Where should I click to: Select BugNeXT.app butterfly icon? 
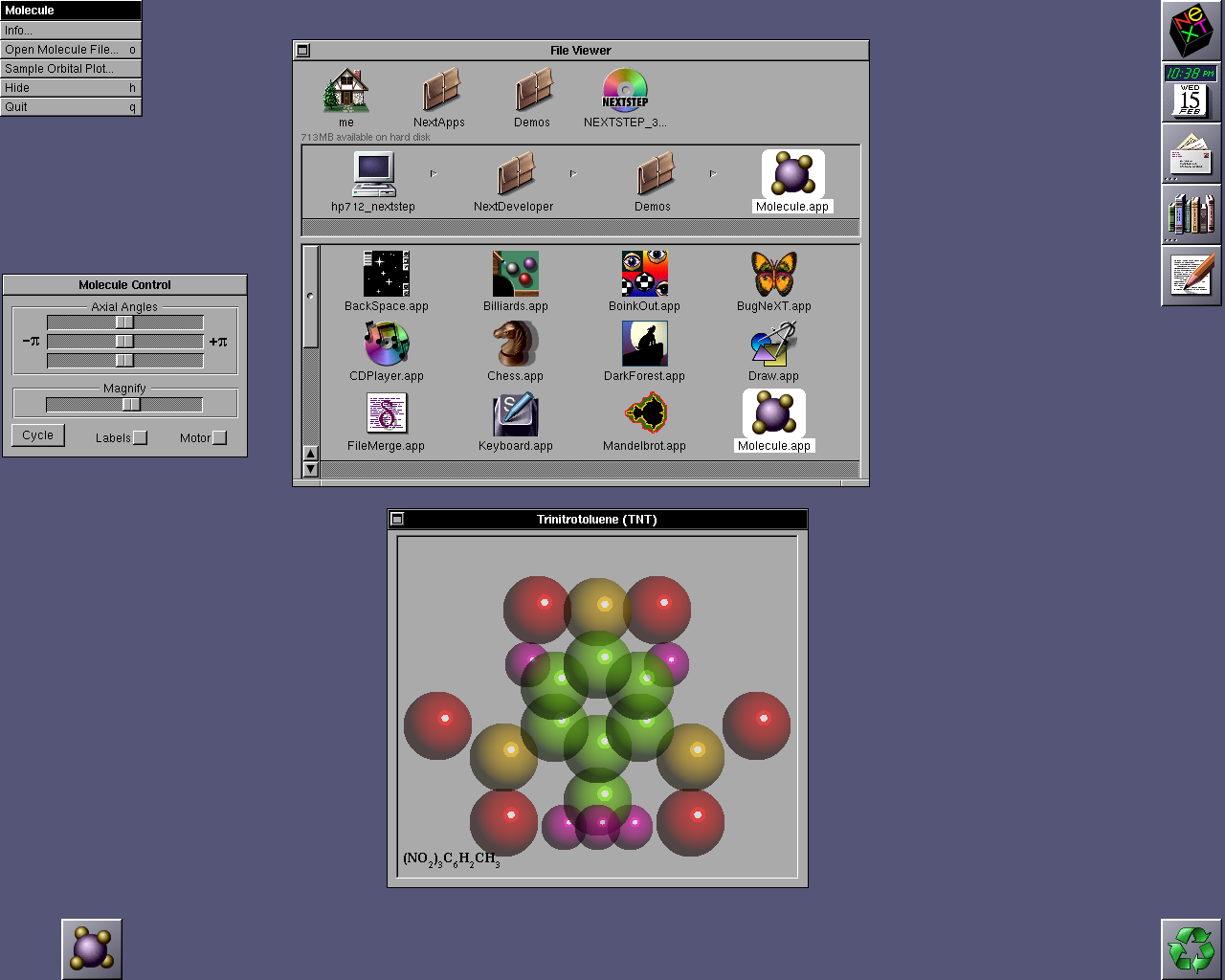(x=774, y=274)
